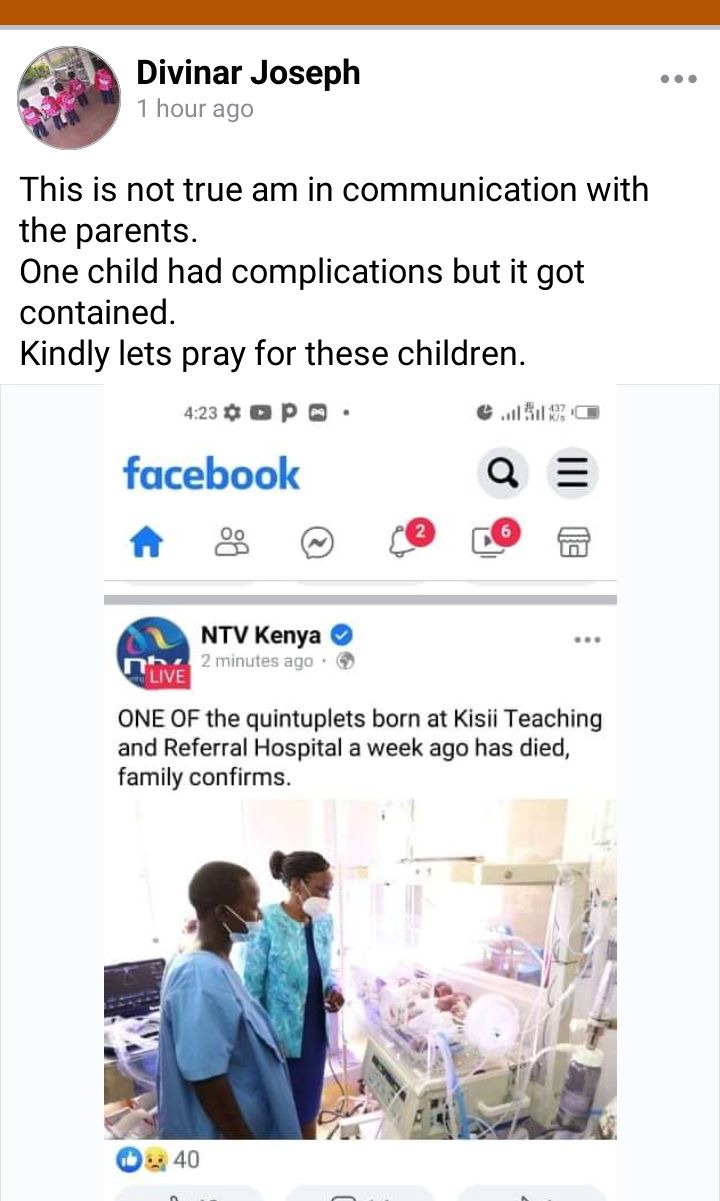Open NTV Kenya's live profile picture
The width and height of the screenshot is (720, 1201).
pyautogui.click(x=153, y=654)
